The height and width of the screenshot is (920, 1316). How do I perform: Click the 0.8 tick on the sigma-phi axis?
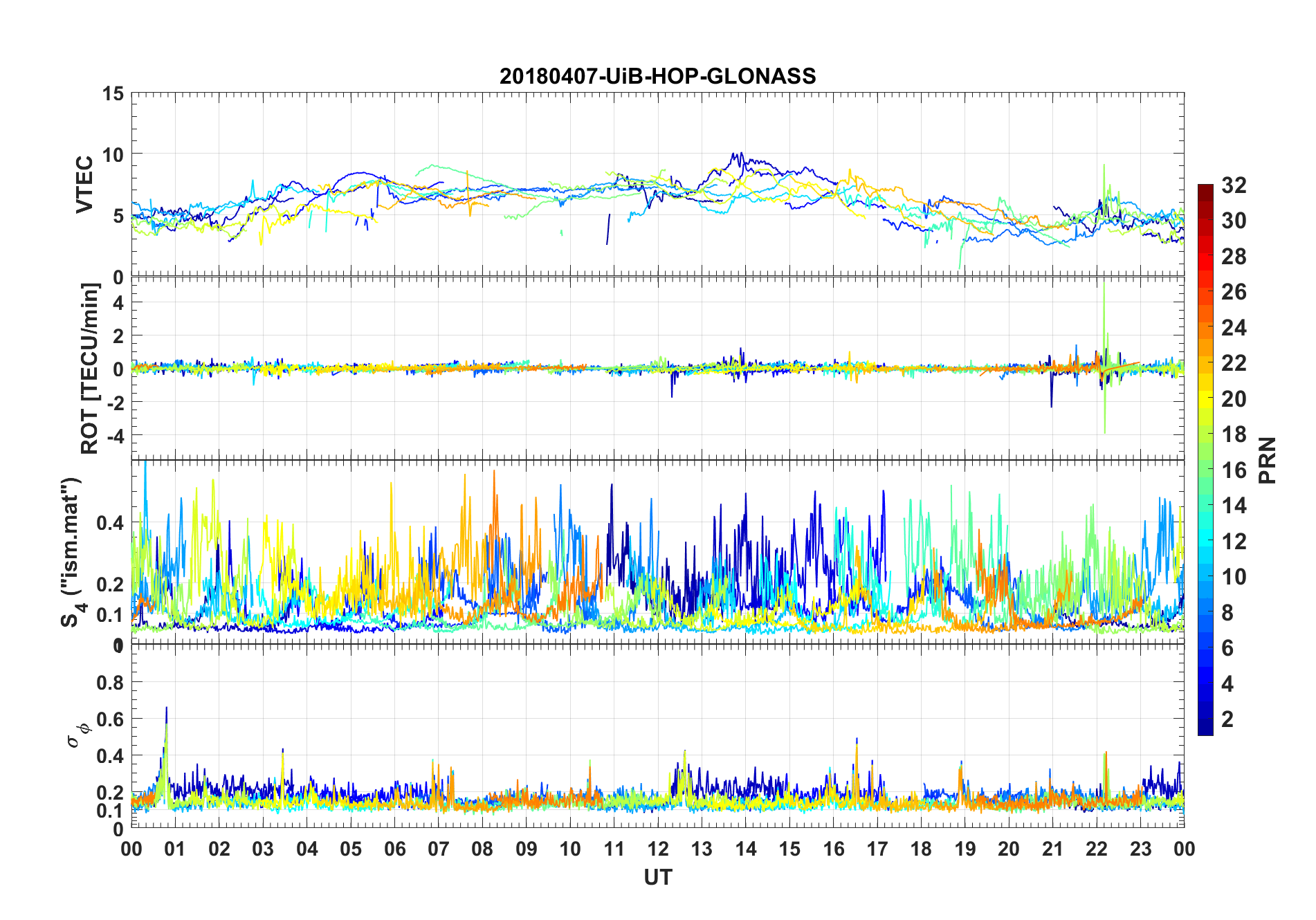pyautogui.click(x=111, y=683)
